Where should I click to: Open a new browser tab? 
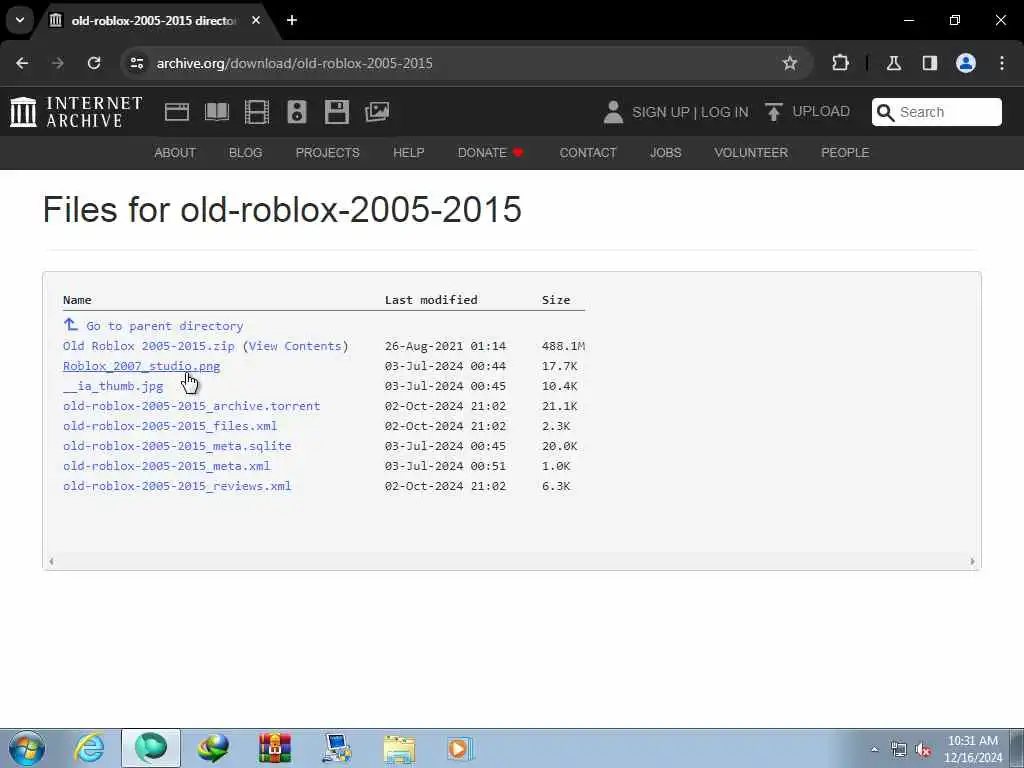(292, 20)
